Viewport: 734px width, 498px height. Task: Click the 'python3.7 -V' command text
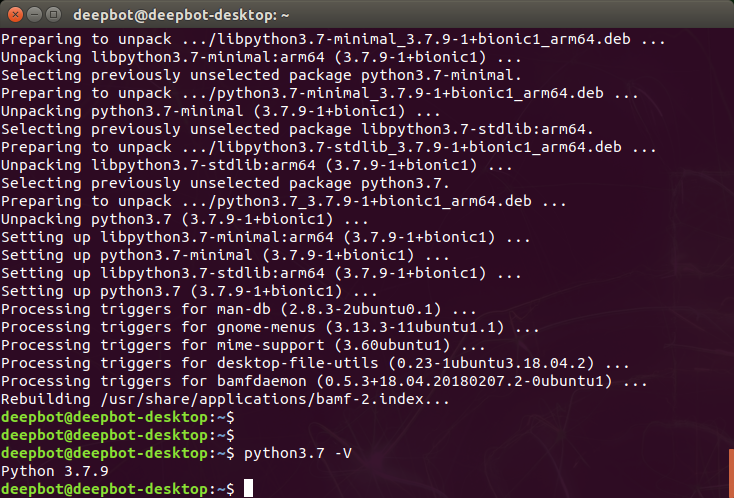[x=298, y=454]
